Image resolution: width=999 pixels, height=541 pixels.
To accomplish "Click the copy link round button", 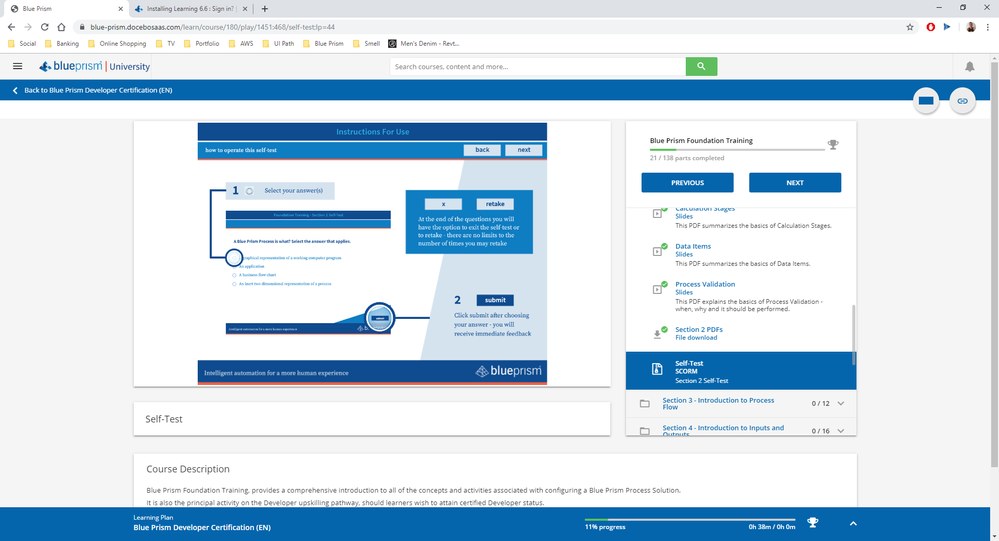I will [963, 101].
